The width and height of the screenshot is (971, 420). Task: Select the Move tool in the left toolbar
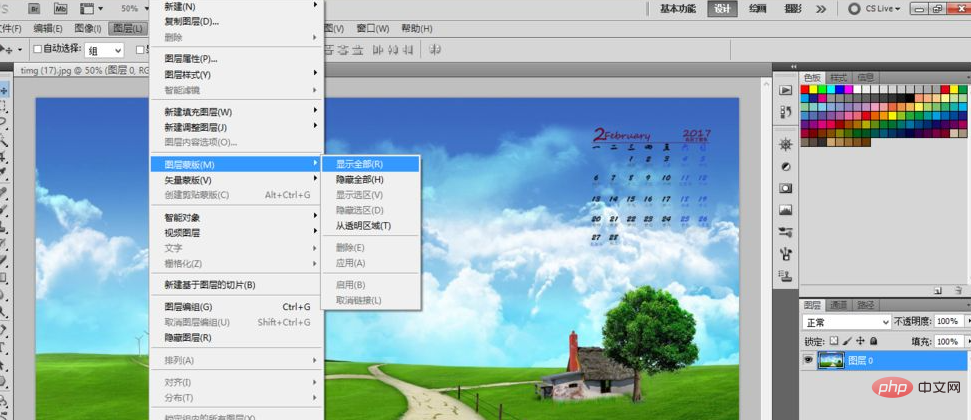point(4,91)
